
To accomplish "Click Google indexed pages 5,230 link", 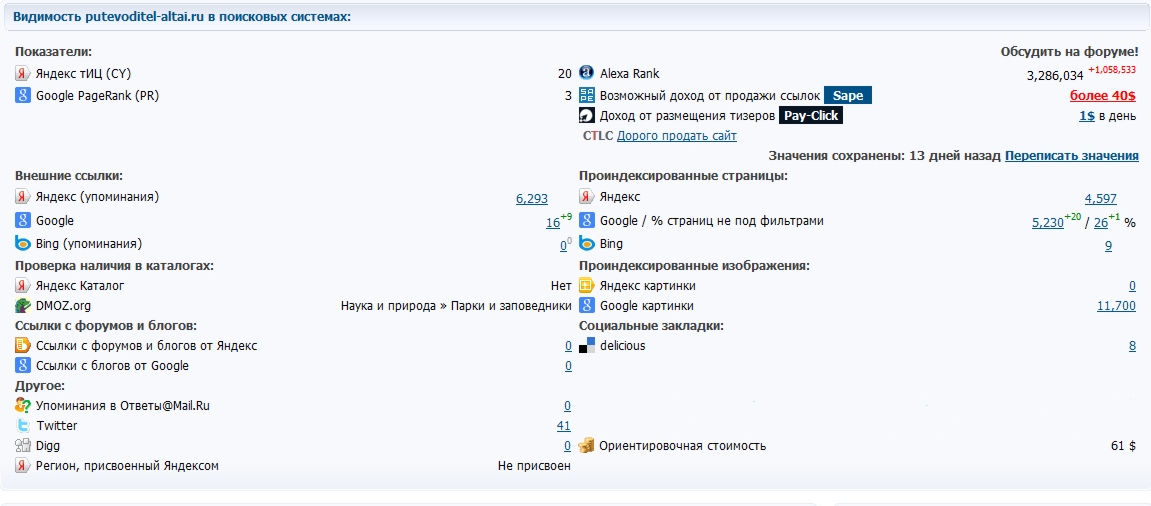I will pyautogui.click(x=1047, y=223).
